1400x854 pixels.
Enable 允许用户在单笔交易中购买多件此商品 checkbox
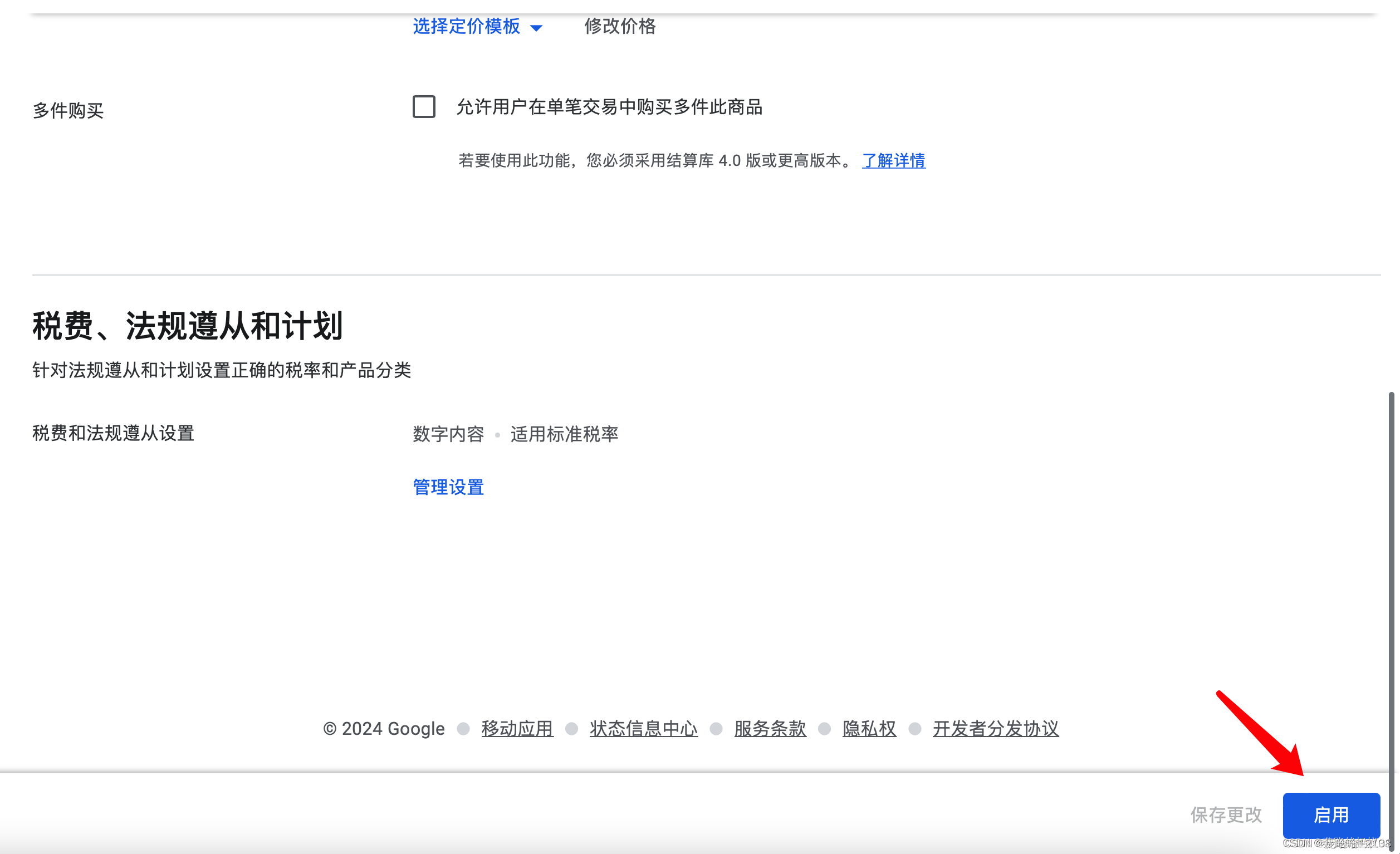pyautogui.click(x=423, y=107)
